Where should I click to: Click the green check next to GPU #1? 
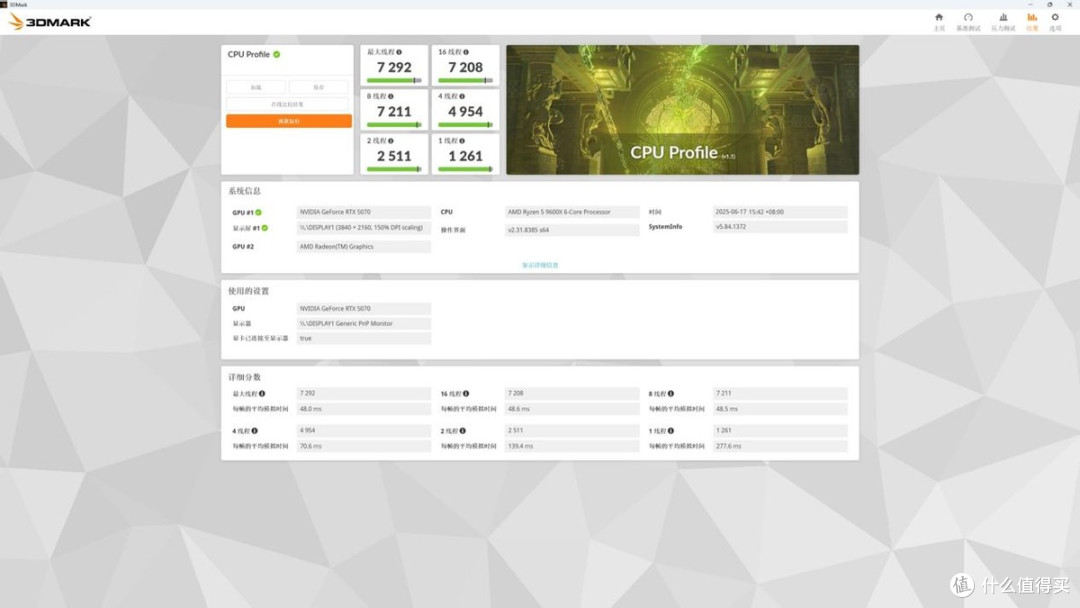(x=258, y=213)
